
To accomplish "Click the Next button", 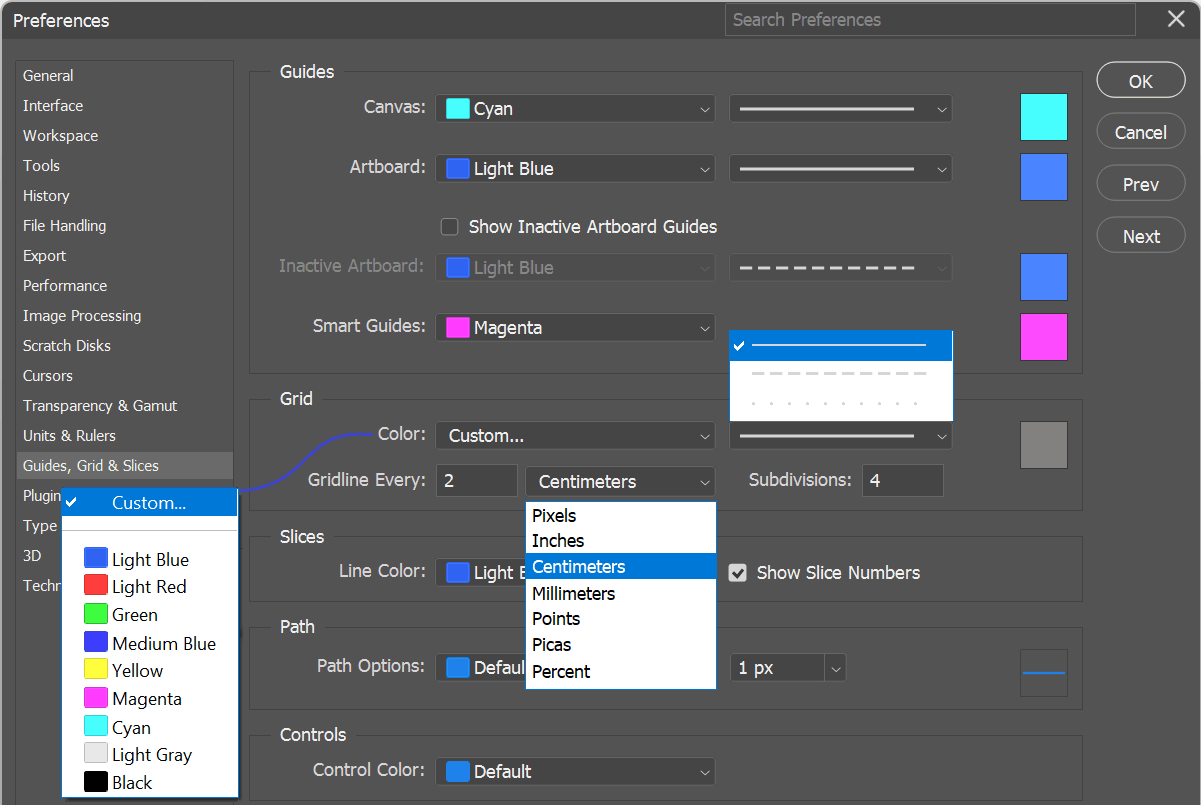I will click(1141, 237).
